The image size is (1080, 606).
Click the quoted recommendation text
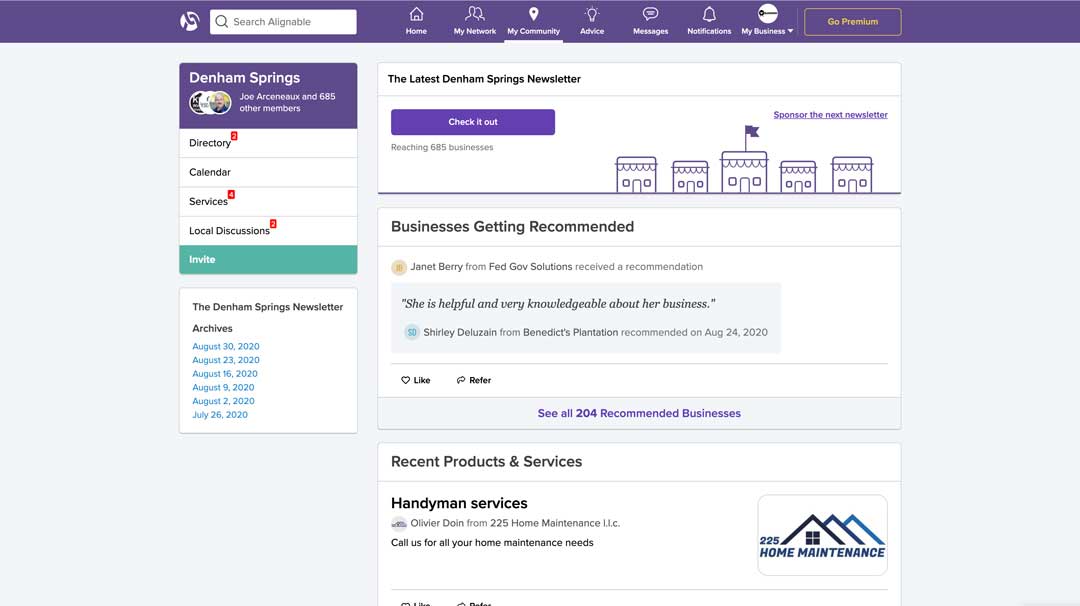tap(558, 304)
